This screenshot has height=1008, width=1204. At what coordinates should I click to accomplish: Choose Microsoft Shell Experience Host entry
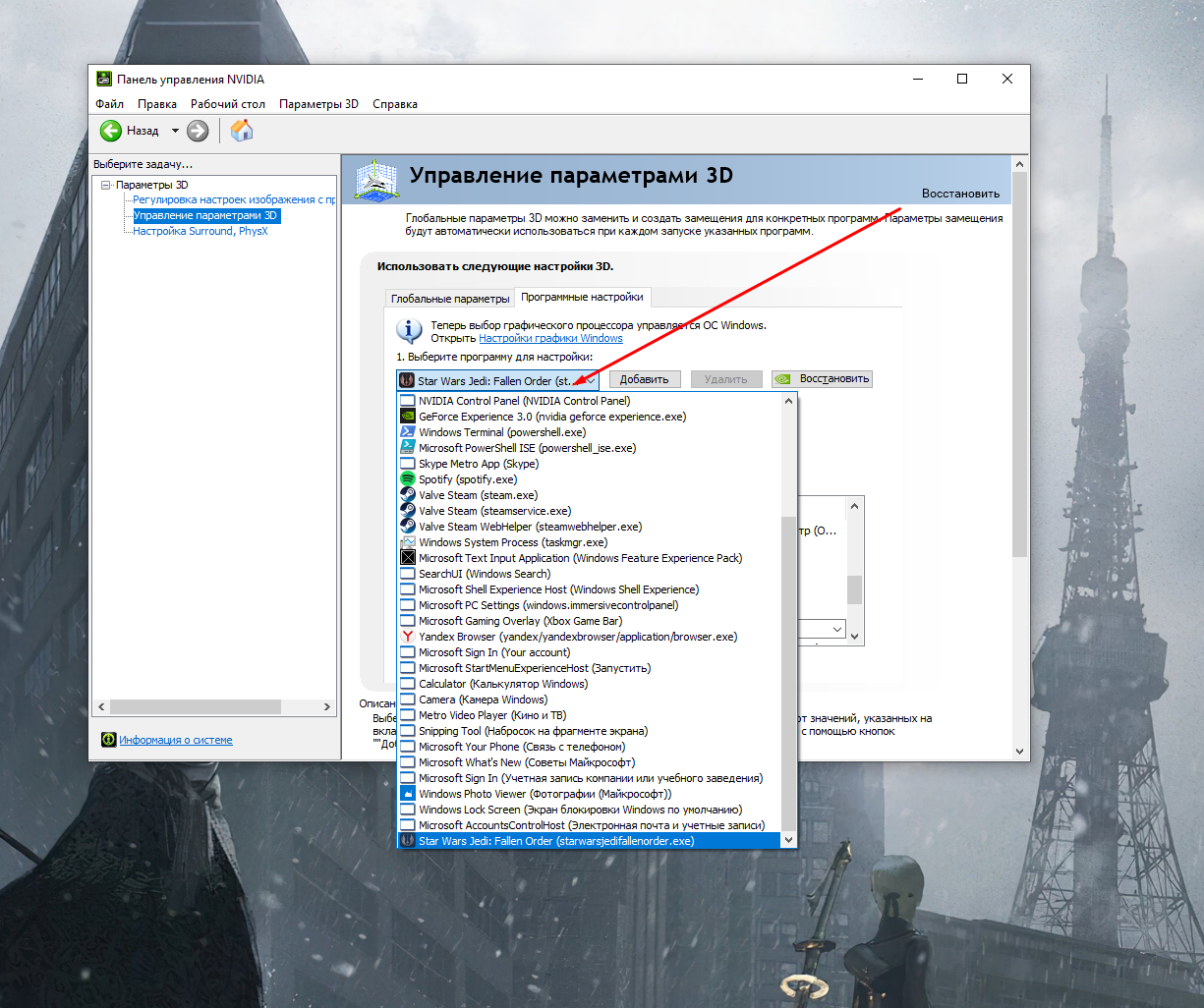(x=589, y=589)
